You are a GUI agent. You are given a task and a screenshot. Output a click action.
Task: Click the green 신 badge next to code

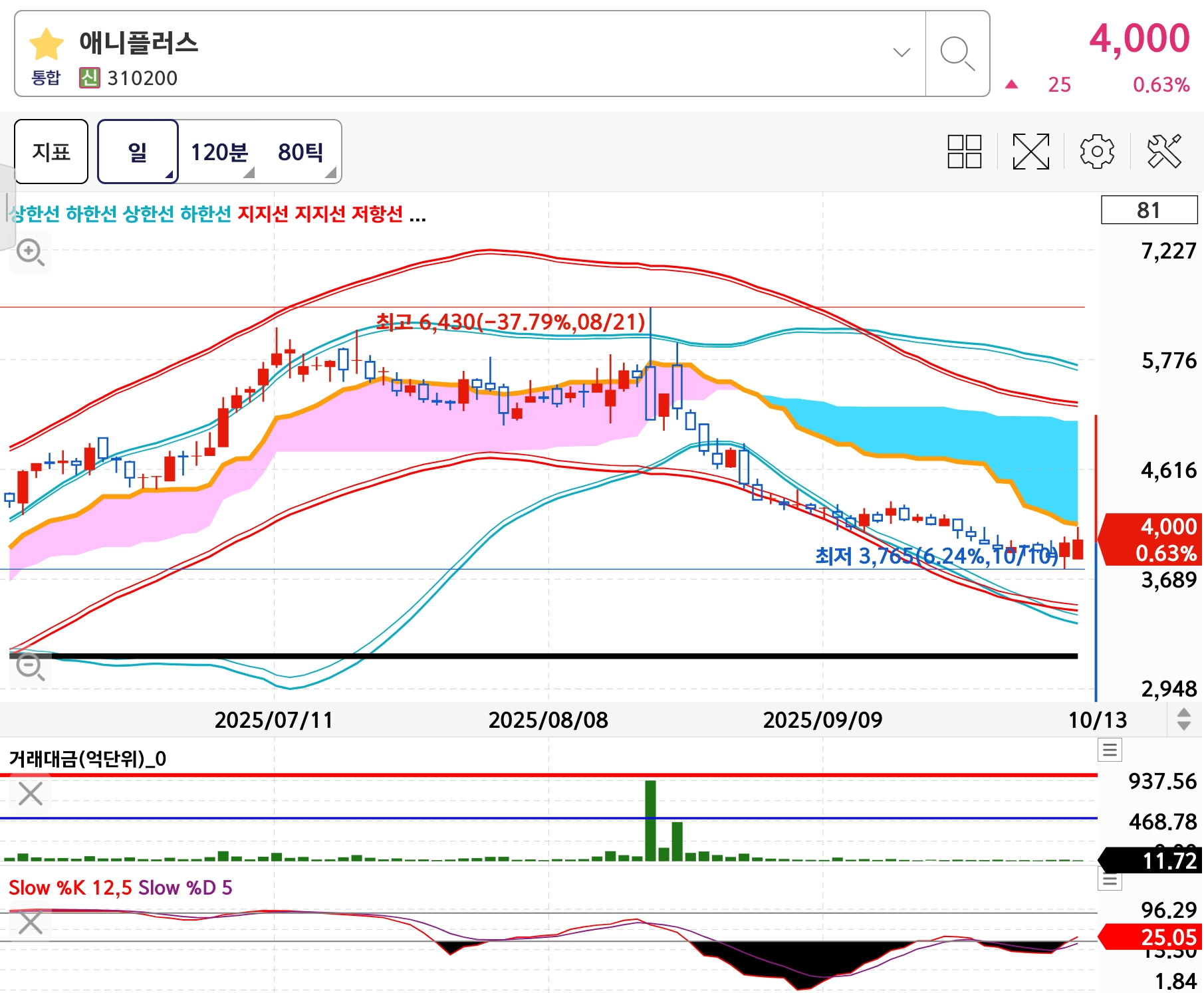coord(90,78)
